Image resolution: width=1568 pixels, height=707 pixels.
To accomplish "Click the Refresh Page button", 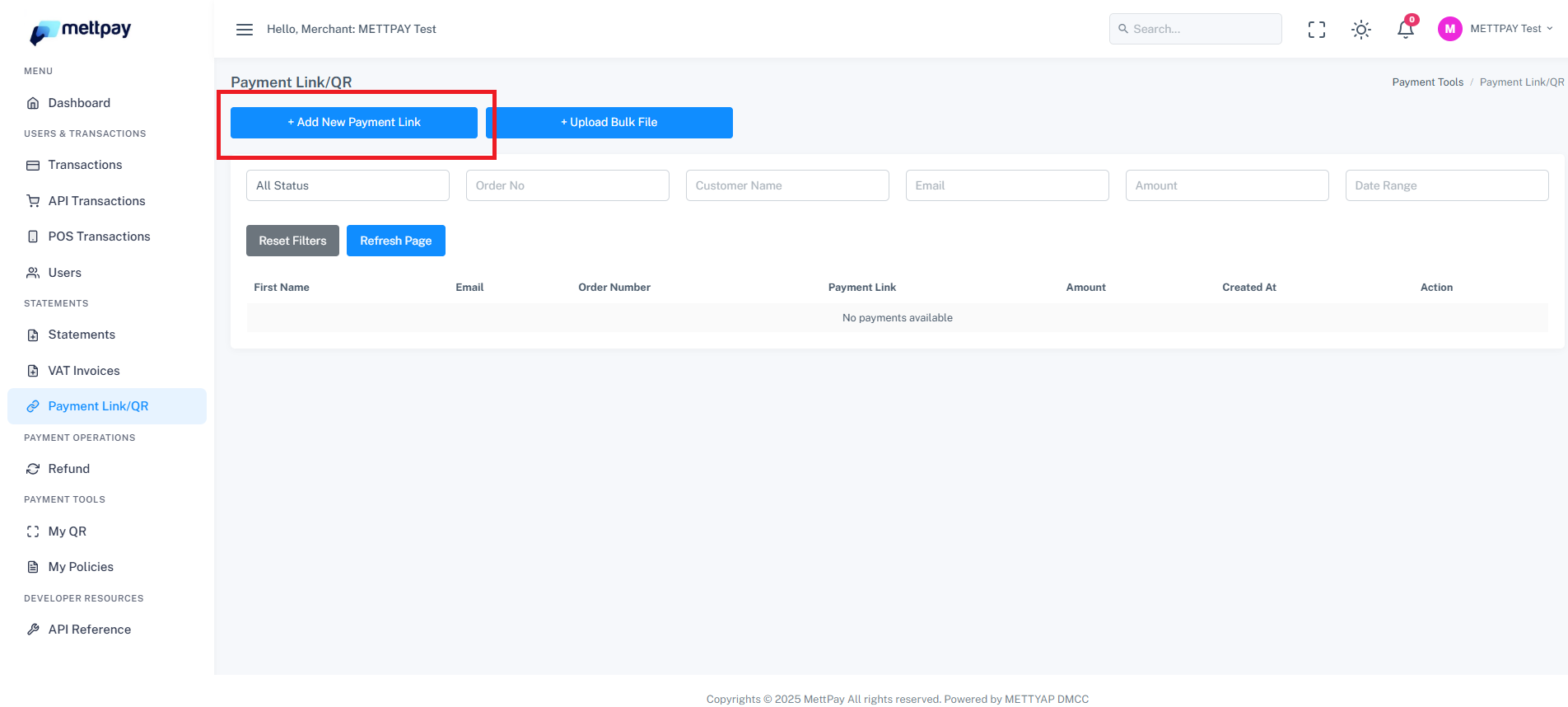I will coord(396,241).
